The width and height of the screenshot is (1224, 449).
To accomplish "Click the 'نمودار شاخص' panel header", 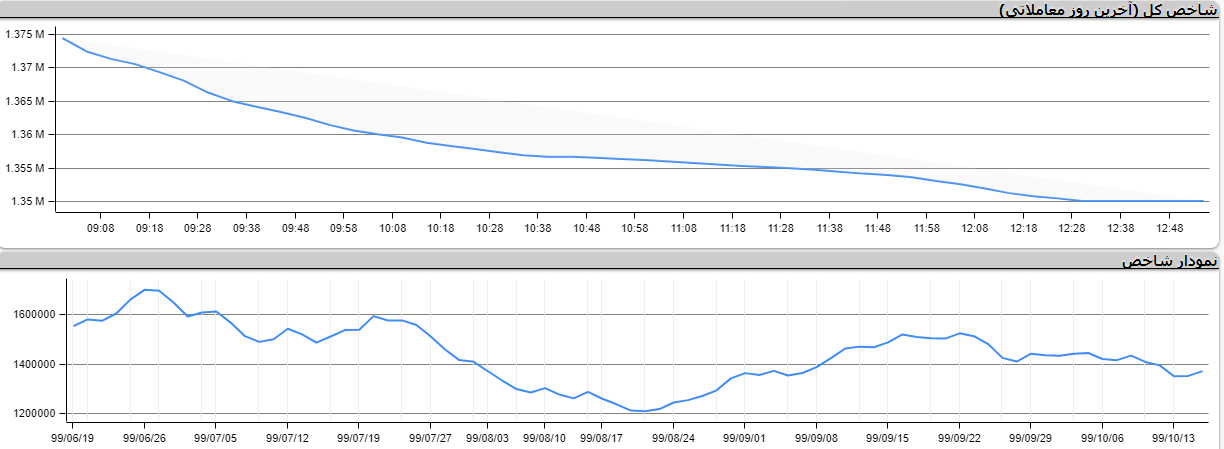I will [x=1169, y=261].
